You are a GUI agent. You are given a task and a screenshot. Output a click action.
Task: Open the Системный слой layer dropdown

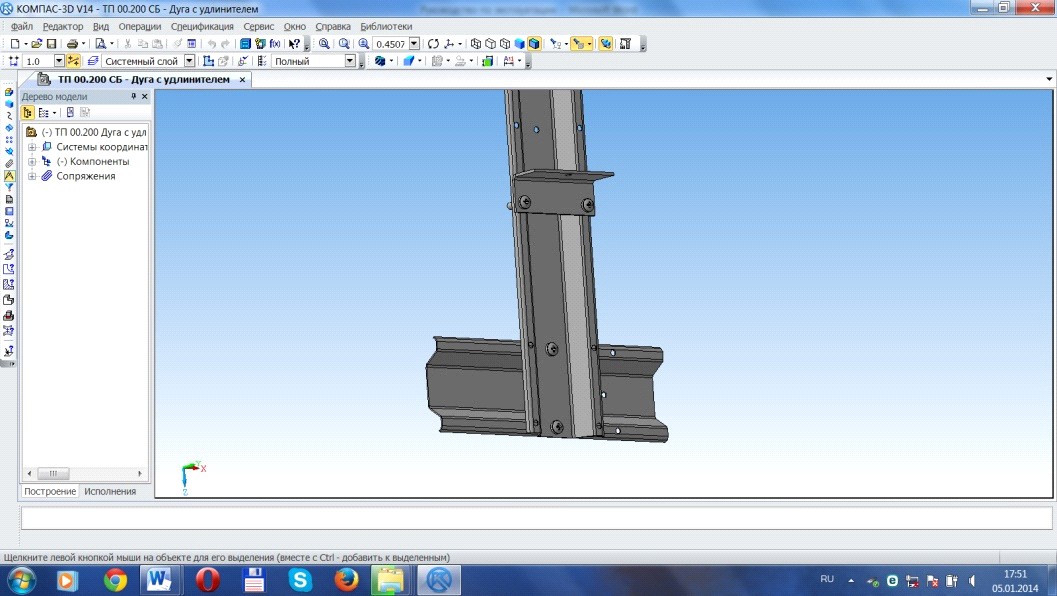click(x=189, y=61)
